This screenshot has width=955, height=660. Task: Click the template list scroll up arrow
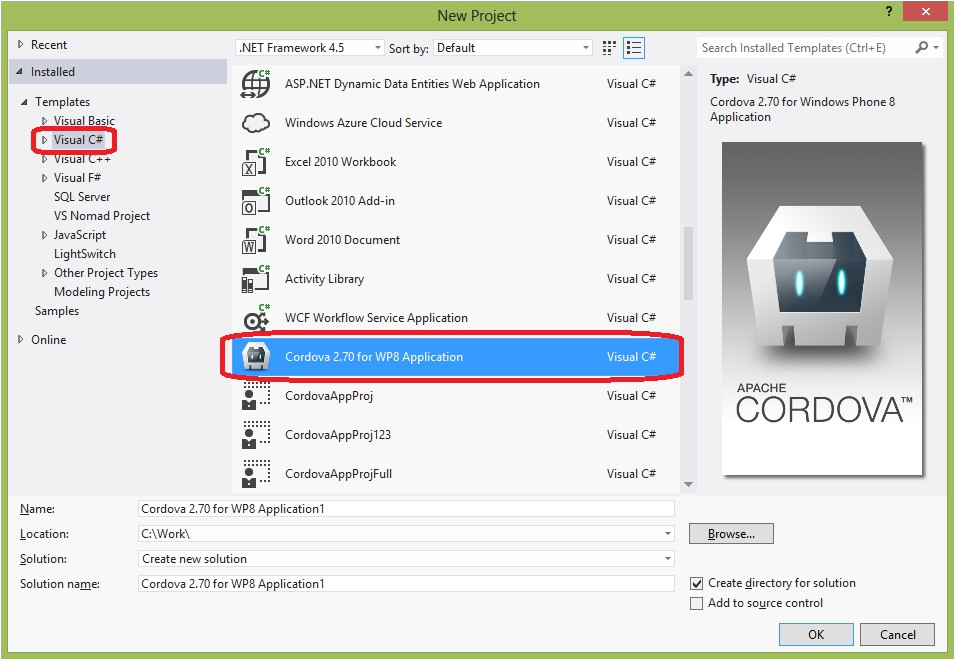[x=689, y=74]
